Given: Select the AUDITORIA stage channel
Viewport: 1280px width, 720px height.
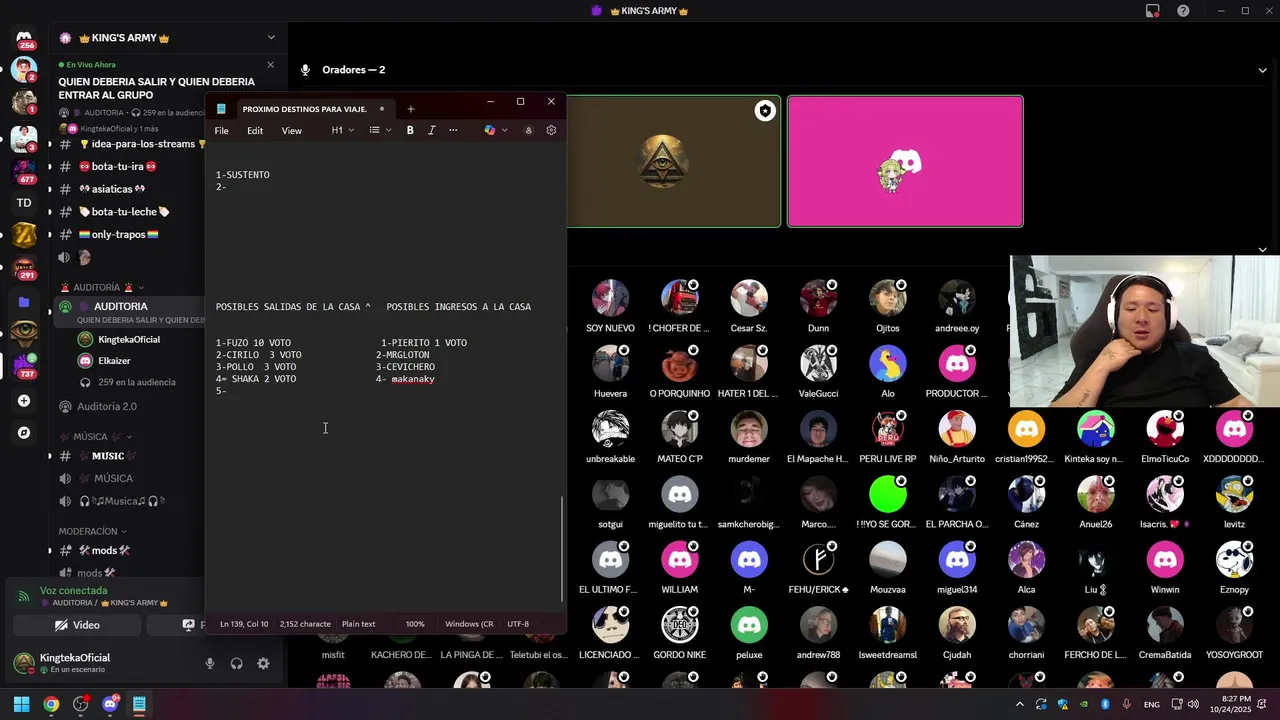Looking at the screenshot, I should [121, 306].
